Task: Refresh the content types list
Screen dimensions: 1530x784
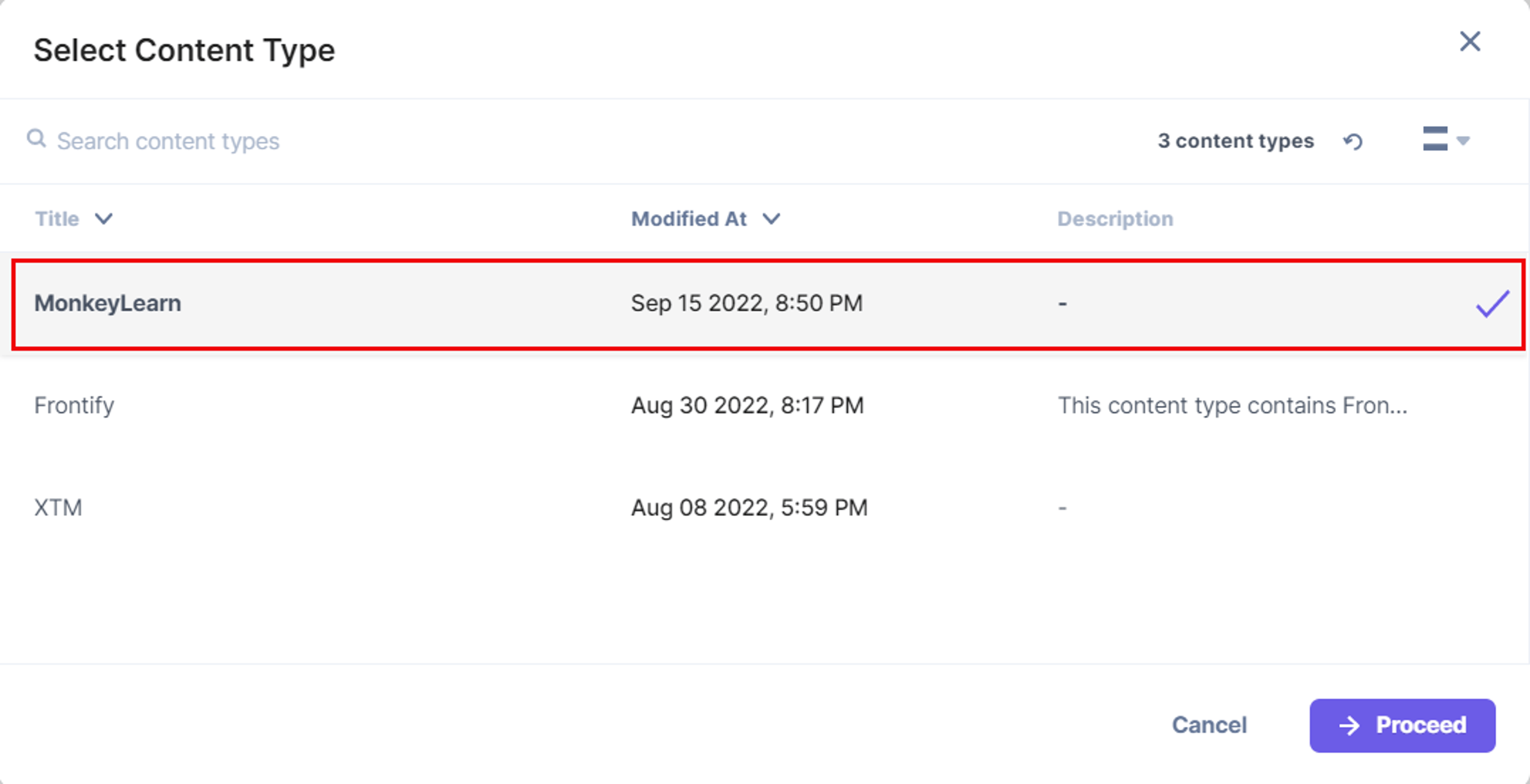Action: pyautogui.click(x=1353, y=141)
